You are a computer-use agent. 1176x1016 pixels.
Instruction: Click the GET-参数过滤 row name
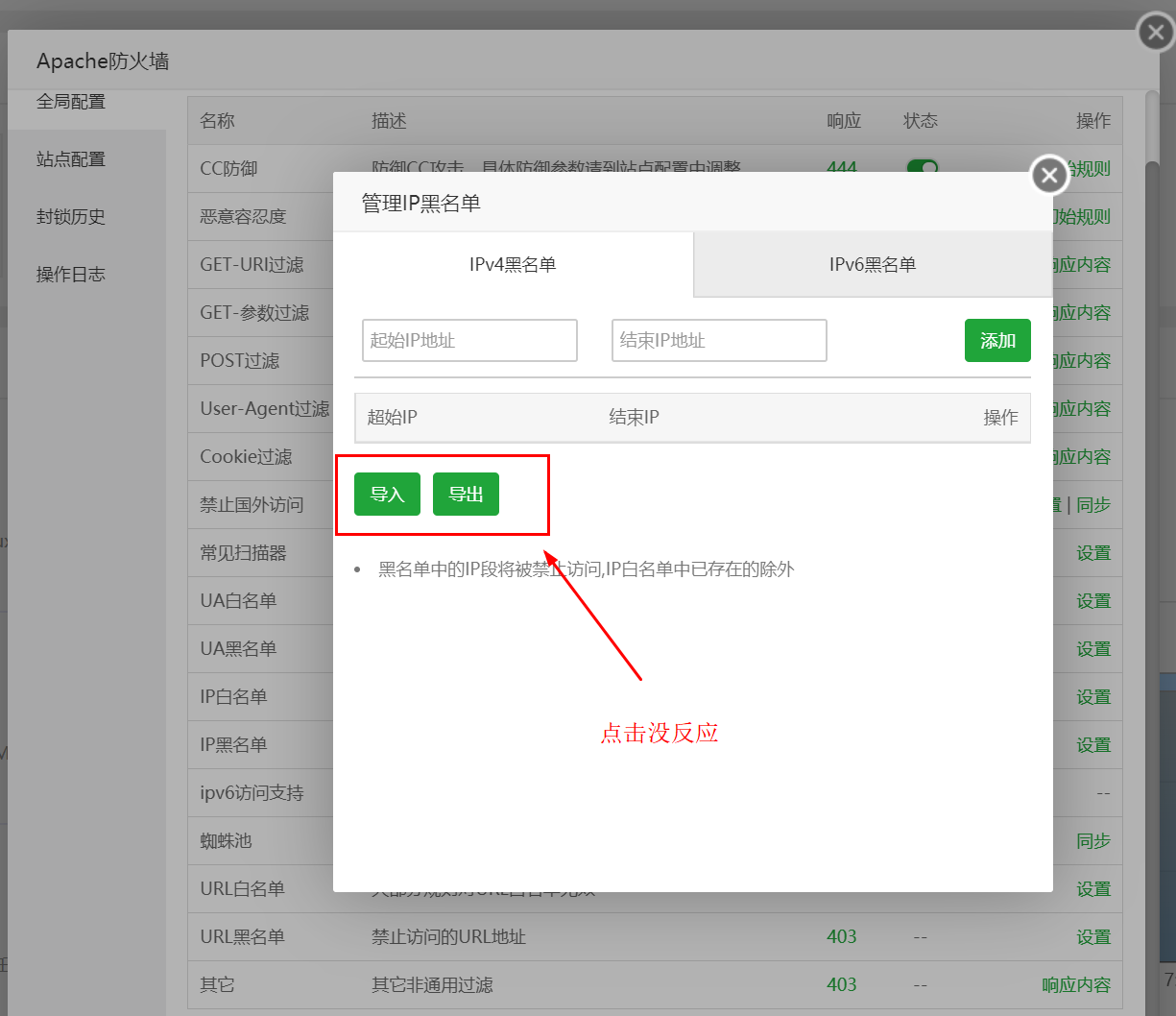[x=254, y=313]
